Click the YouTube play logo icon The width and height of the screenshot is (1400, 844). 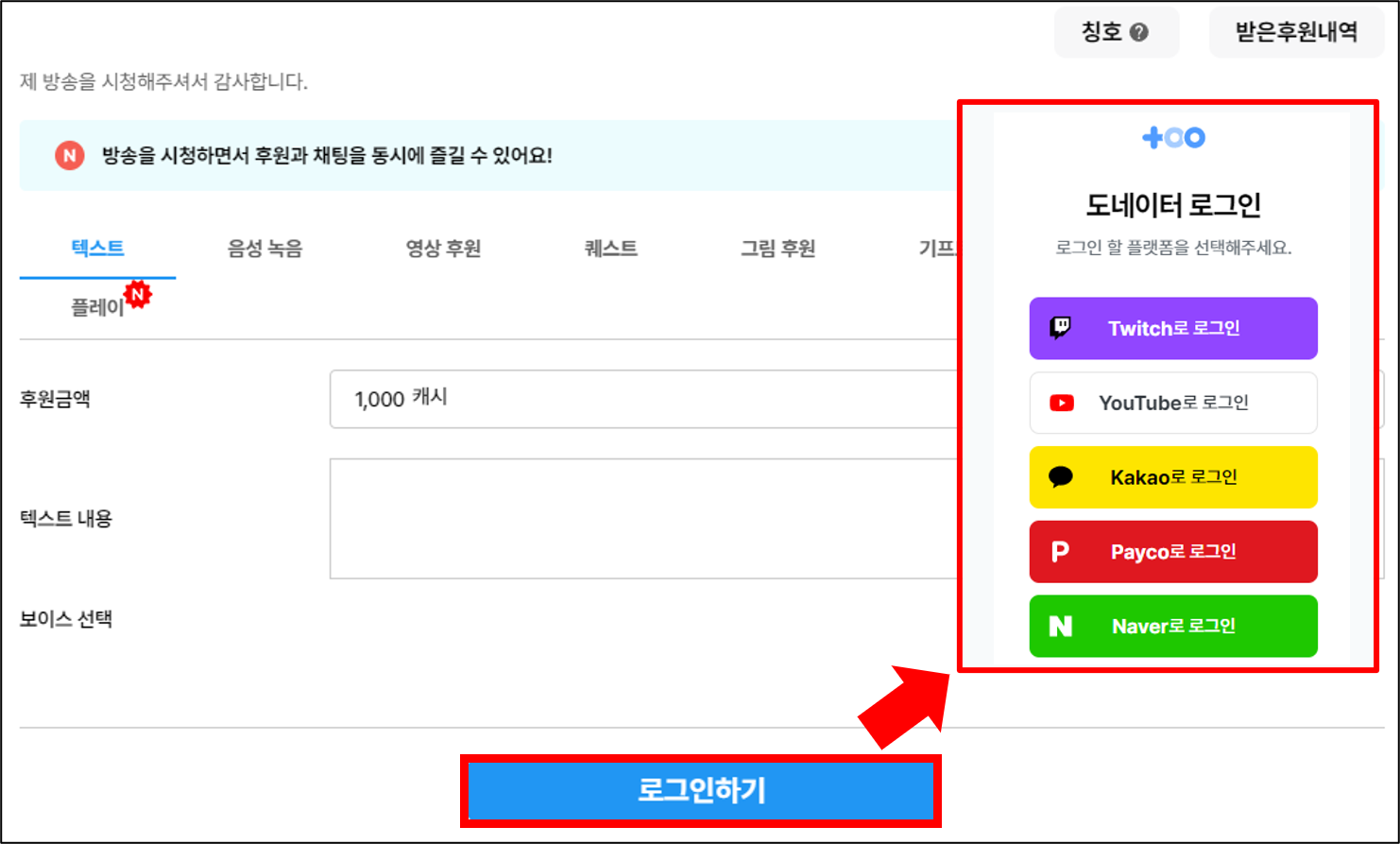(1062, 404)
